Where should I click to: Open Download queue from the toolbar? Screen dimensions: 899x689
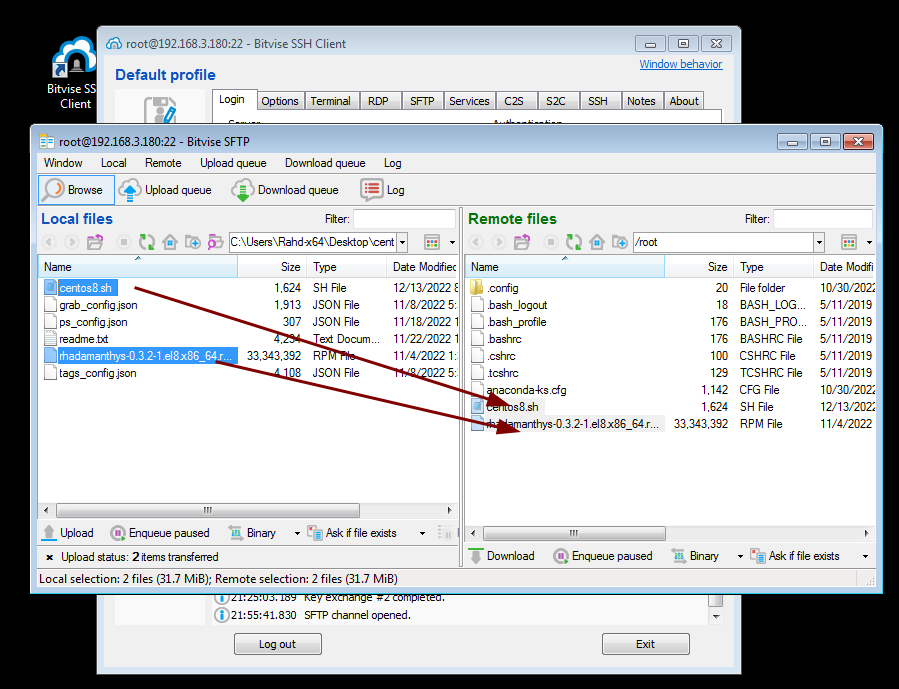[285, 190]
